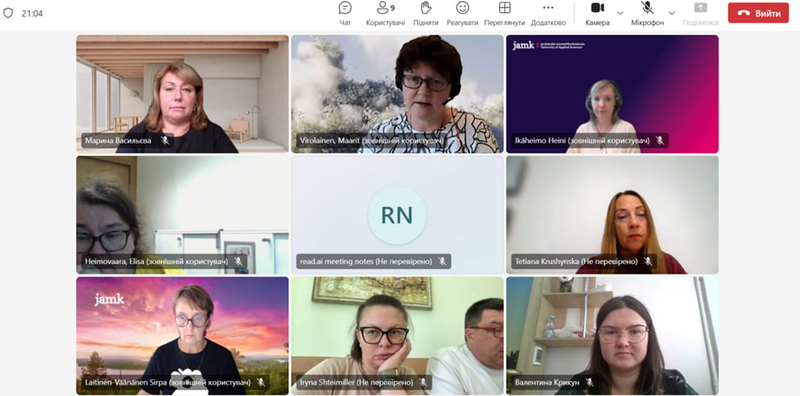Click the RN avatar circle

click(x=397, y=215)
